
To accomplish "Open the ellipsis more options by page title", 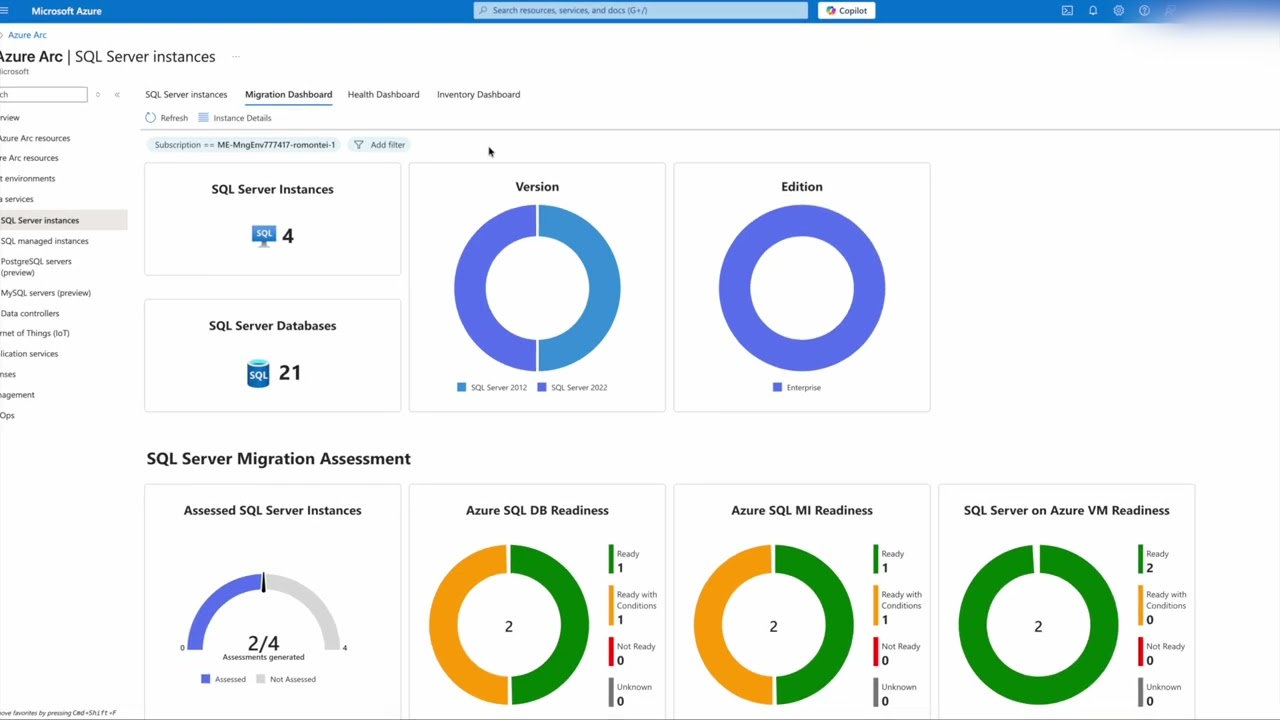I will click(237, 57).
